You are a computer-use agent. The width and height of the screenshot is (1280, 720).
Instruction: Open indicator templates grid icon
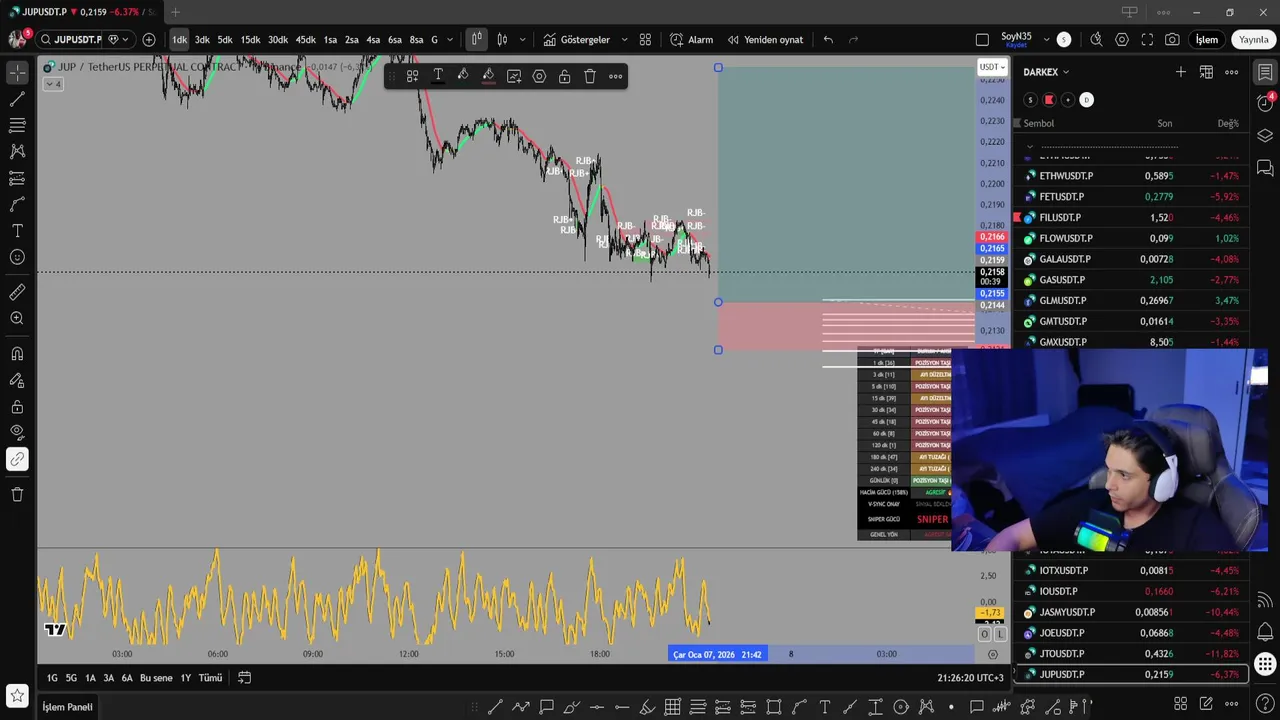645,40
